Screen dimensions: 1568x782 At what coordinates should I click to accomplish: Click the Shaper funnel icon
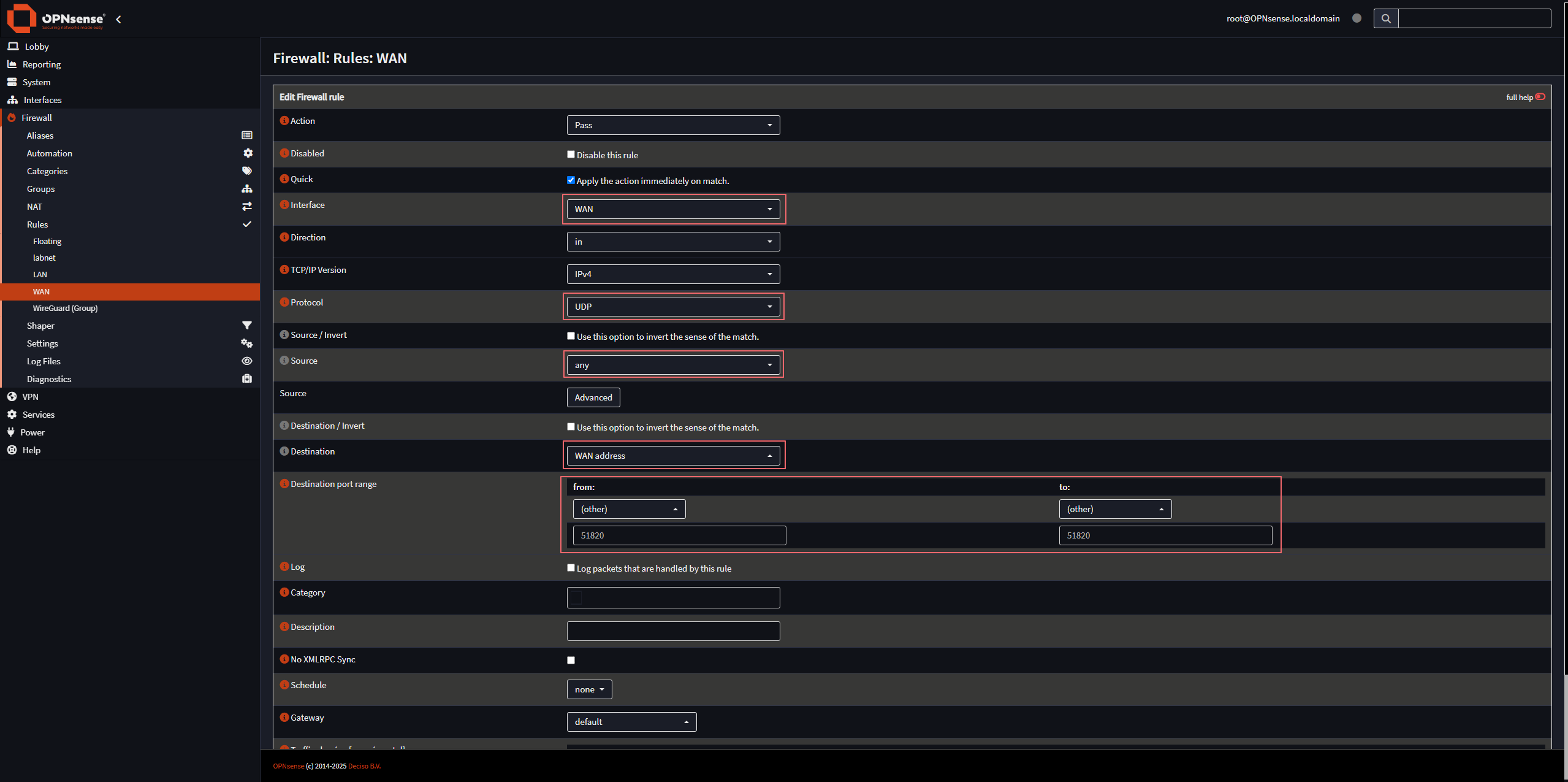click(247, 325)
